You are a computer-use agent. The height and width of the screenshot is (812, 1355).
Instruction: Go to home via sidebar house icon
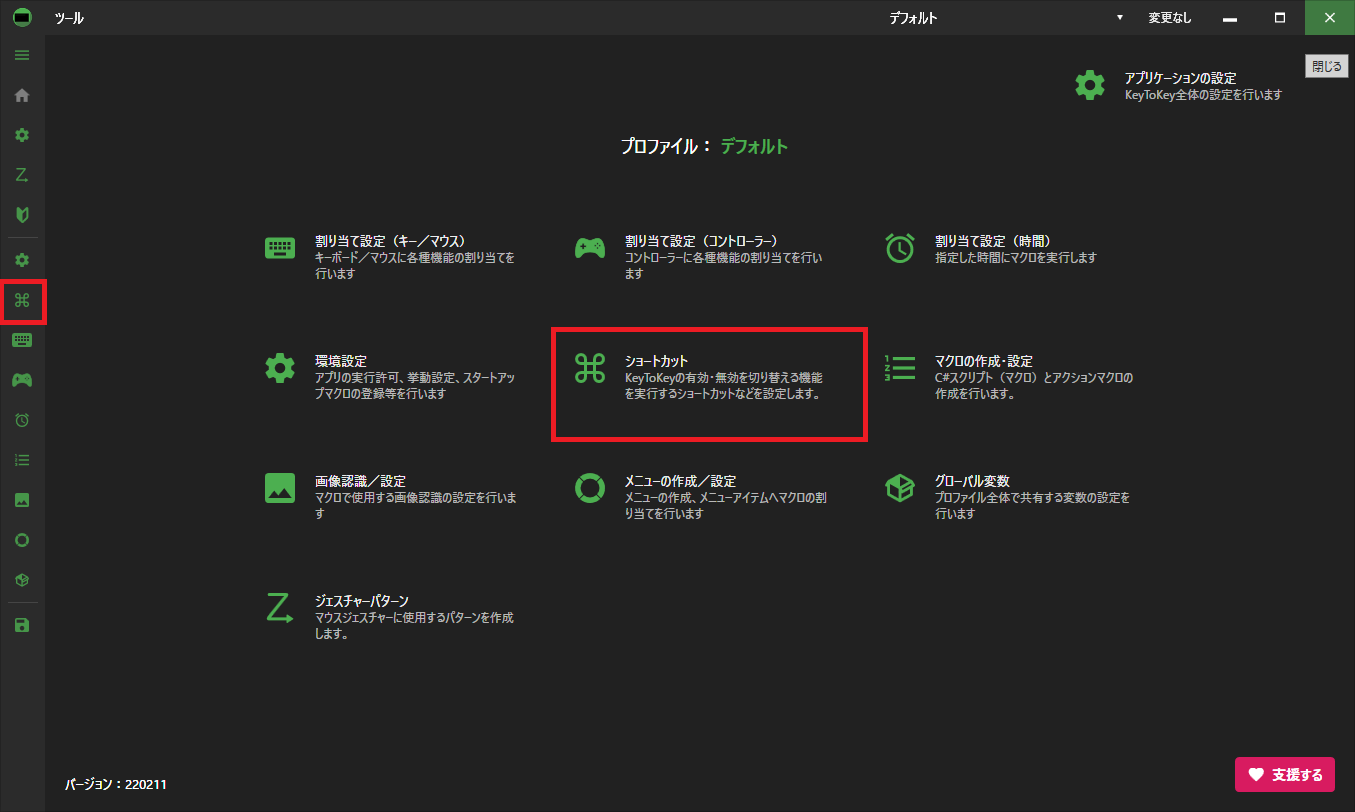(x=22, y=95)
